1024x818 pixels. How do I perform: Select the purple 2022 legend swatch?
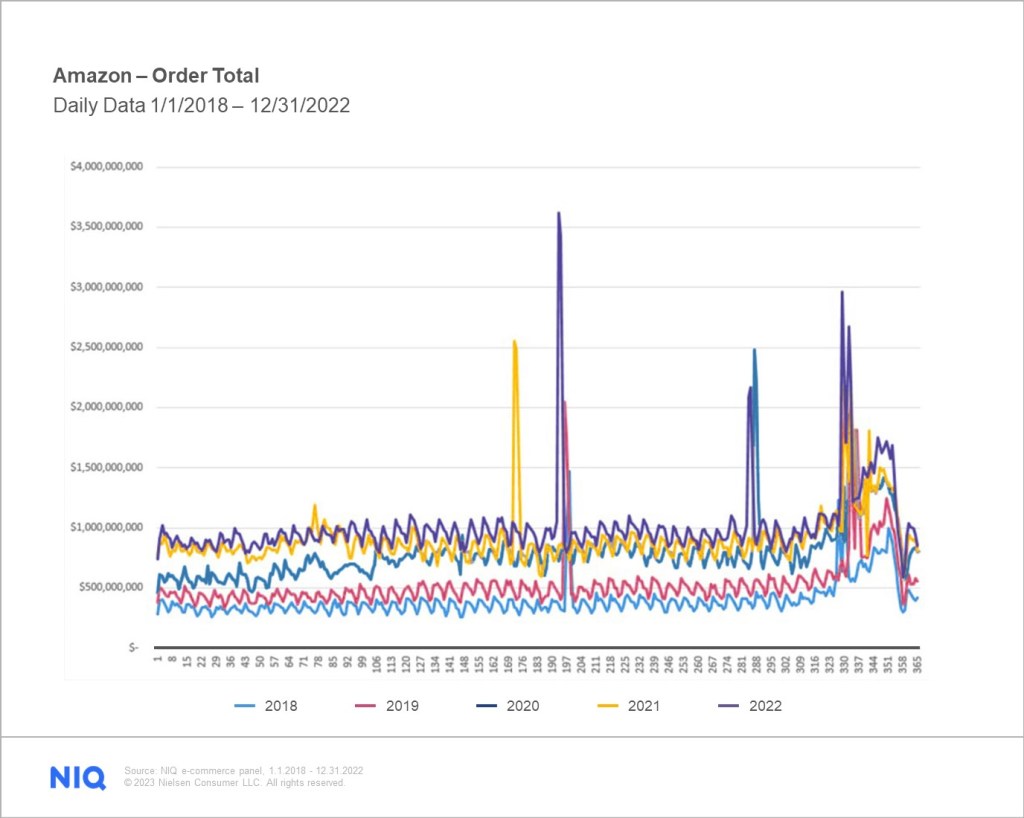(x=729, y=706)
